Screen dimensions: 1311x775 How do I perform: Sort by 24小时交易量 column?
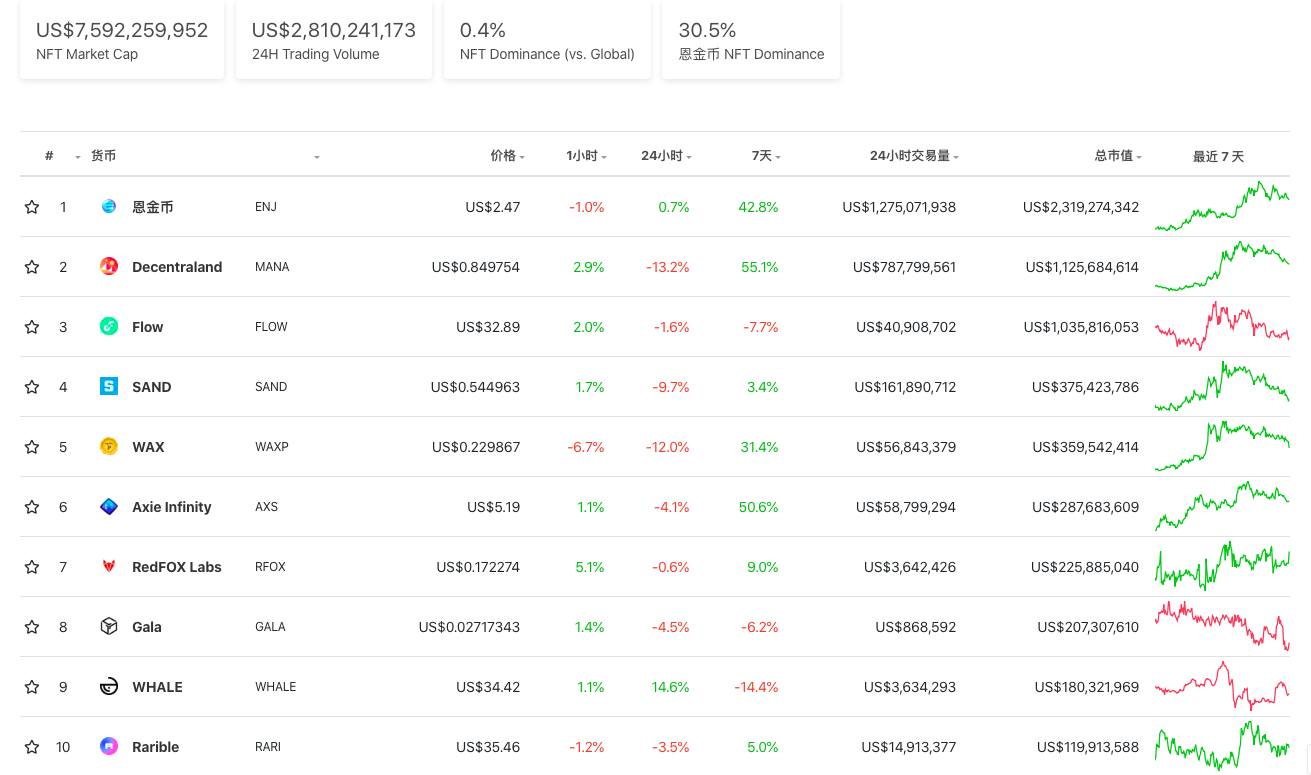914,156
